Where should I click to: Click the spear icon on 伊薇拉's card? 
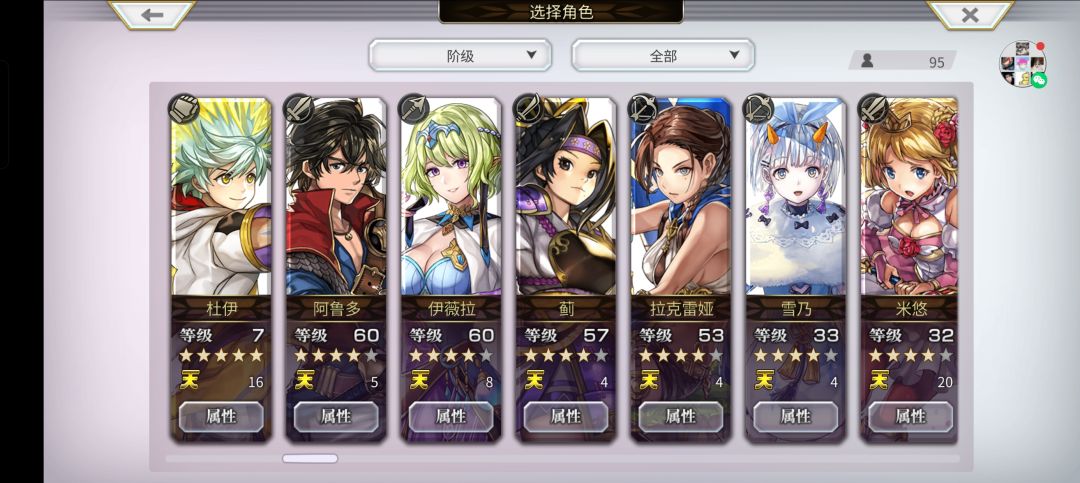414,109
